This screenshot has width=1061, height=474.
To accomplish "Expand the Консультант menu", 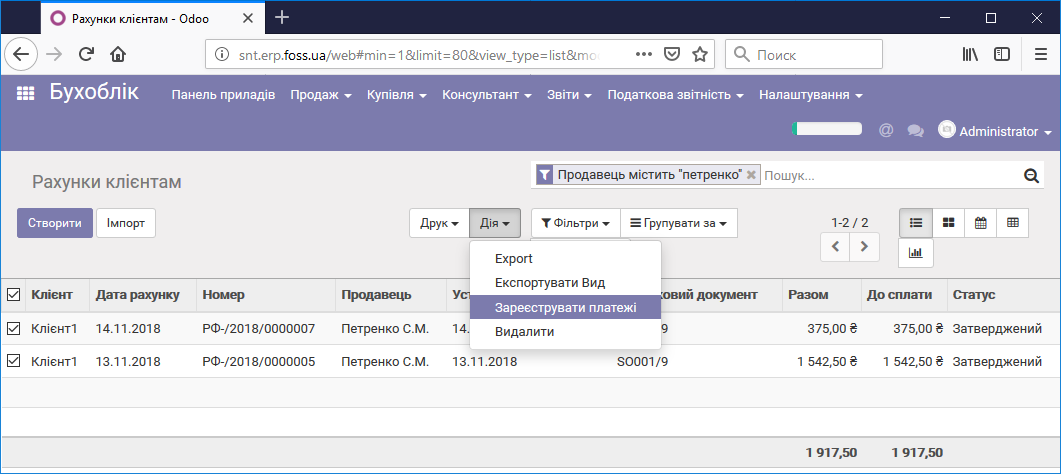I will (487, 95).
